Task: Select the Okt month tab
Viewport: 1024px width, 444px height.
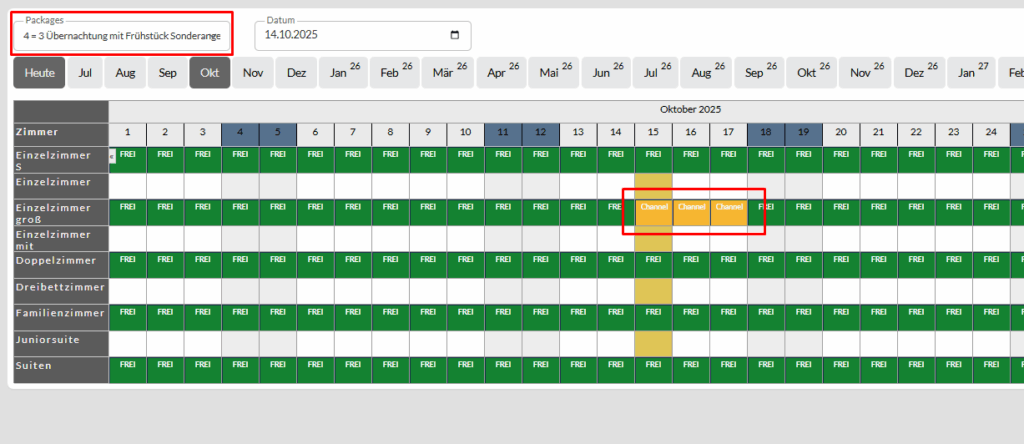Action: coord(210,73)
